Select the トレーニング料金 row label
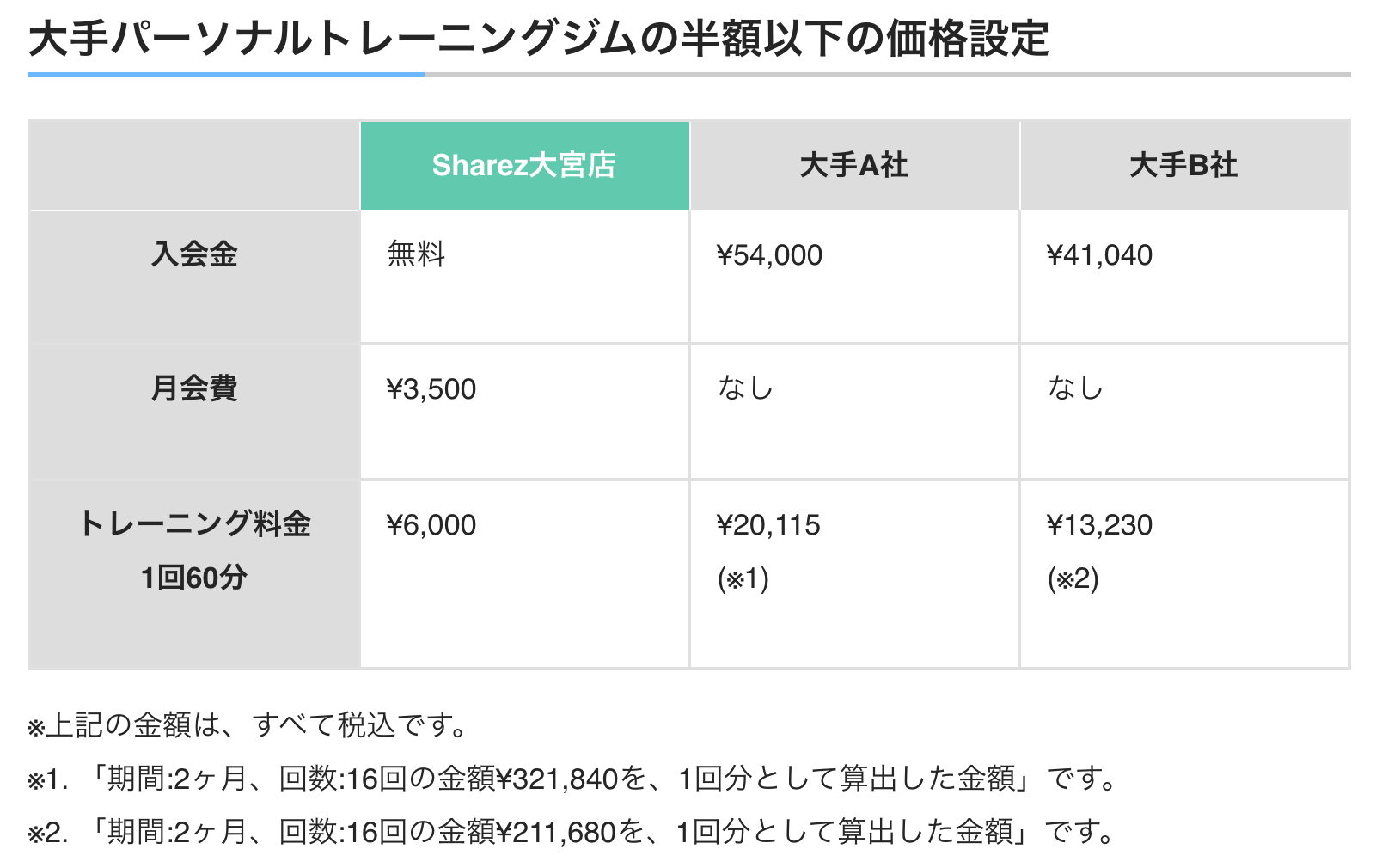Image resolution: width=1382 pixels, height=868 pixels. point(194,524)
